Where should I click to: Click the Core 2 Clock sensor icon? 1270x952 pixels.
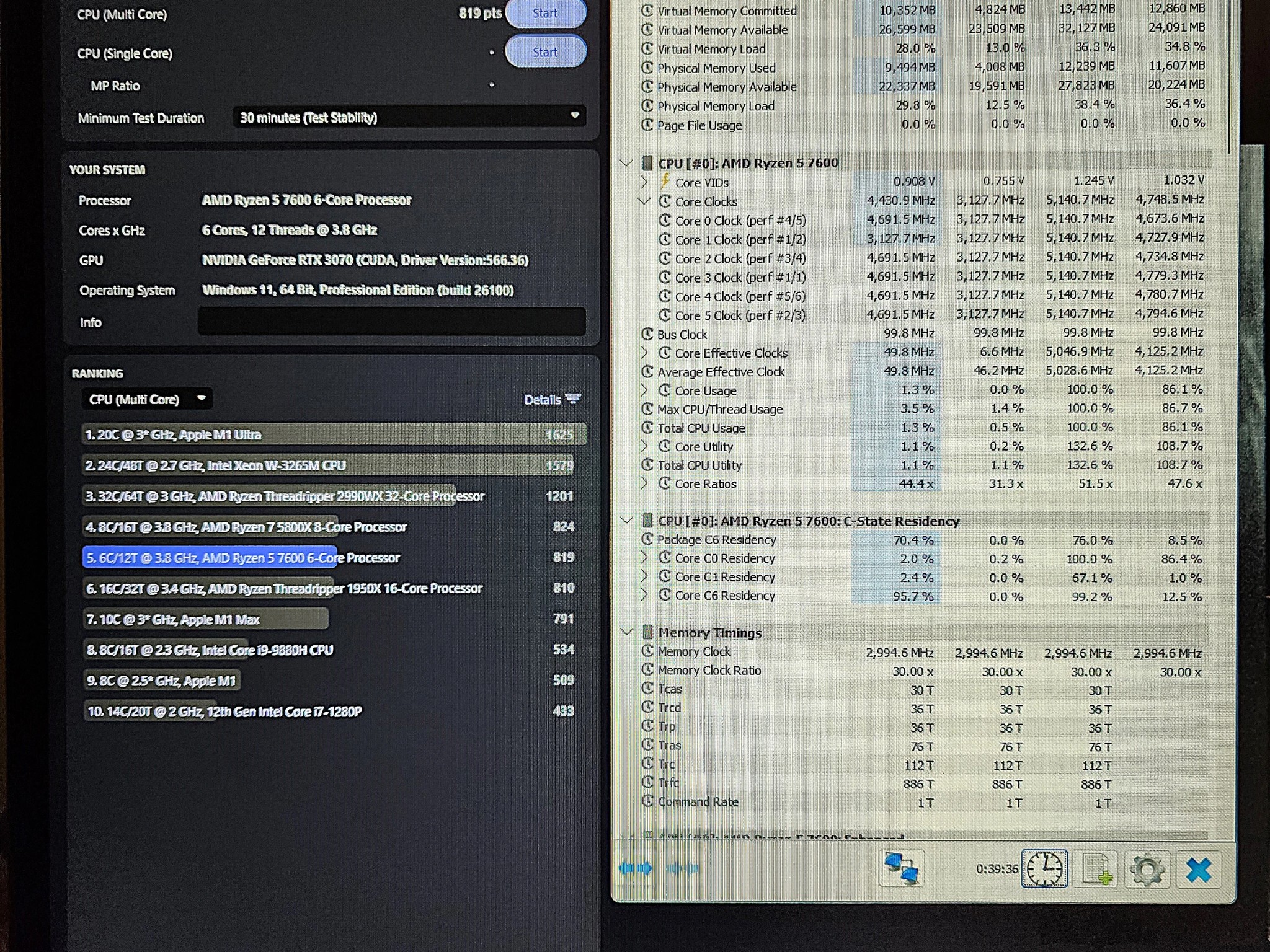coord(665,258)
